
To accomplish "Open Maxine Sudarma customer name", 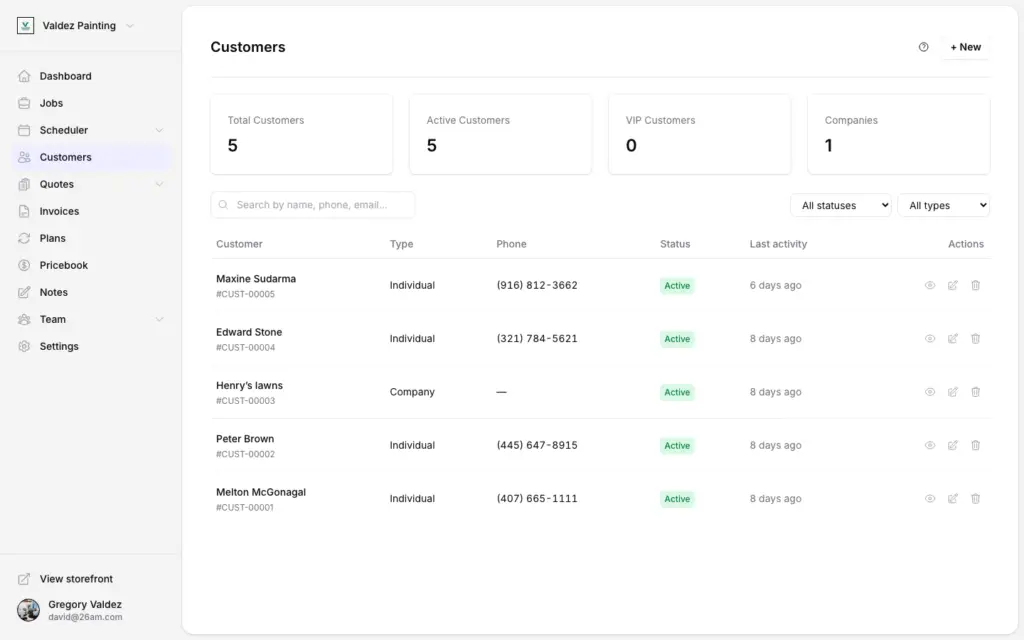I will [256, 279].
